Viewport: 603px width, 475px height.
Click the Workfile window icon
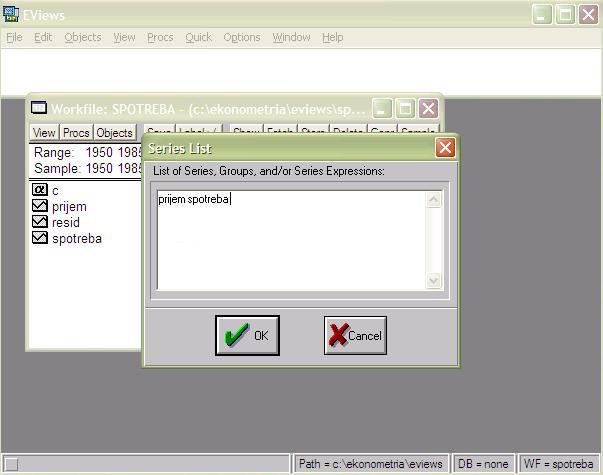tap(40, 108)
